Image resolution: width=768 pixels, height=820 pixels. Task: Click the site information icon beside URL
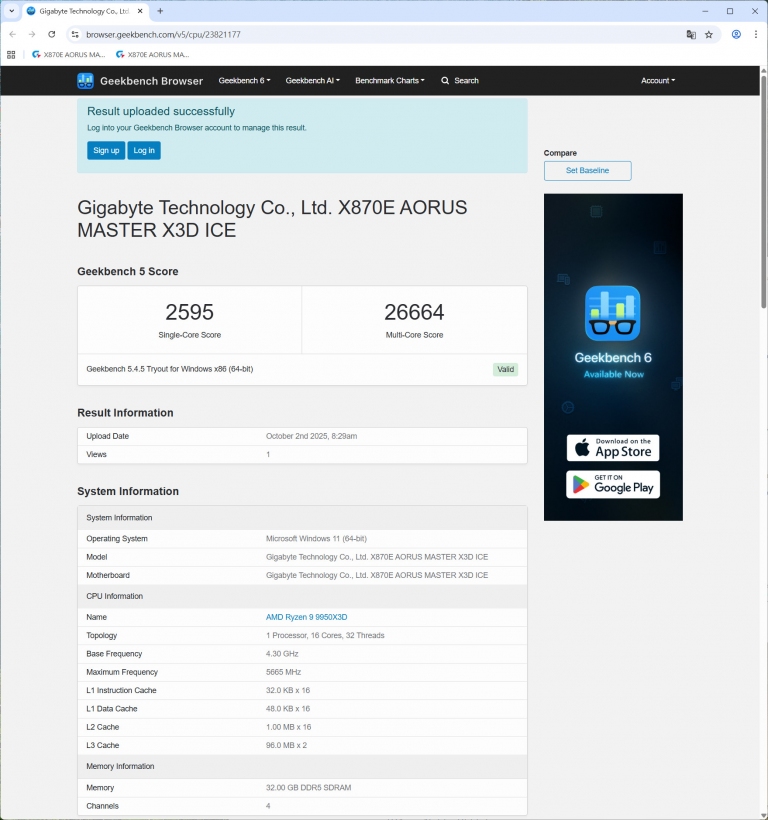pyautogui.click(x=74, y=34)
